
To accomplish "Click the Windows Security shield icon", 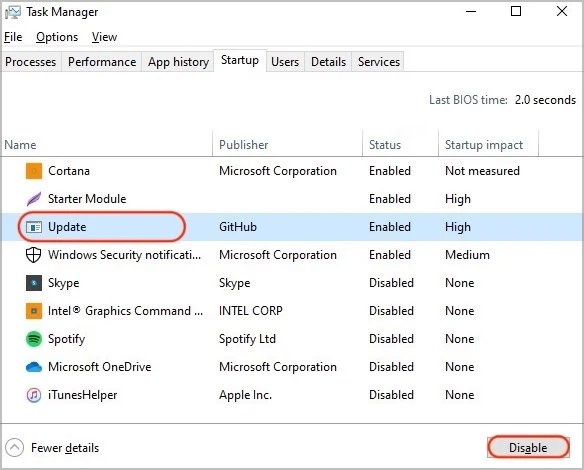I will click(34, 255).
